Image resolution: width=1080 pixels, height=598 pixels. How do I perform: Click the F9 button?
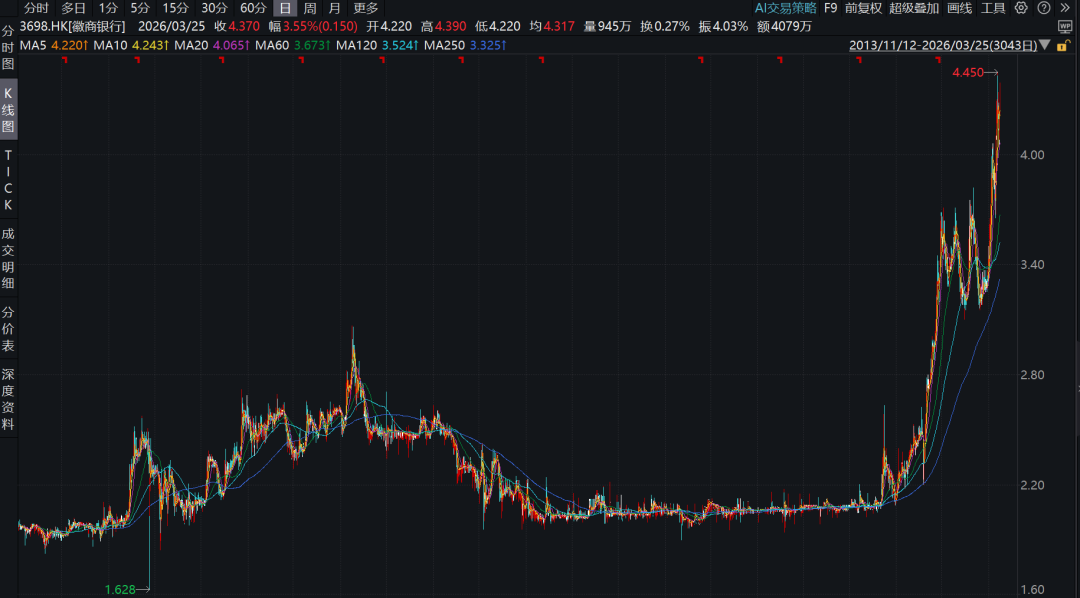coord(831,8)
